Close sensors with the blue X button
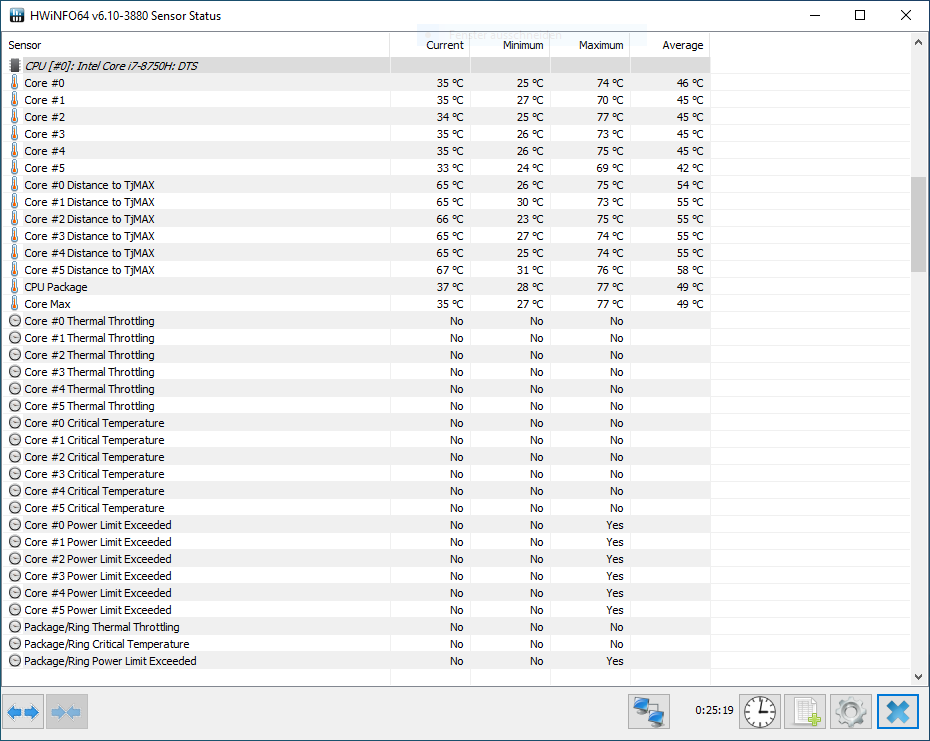This screenshot has width=930, height=741. pyautogui.click(x=897, y=711)
